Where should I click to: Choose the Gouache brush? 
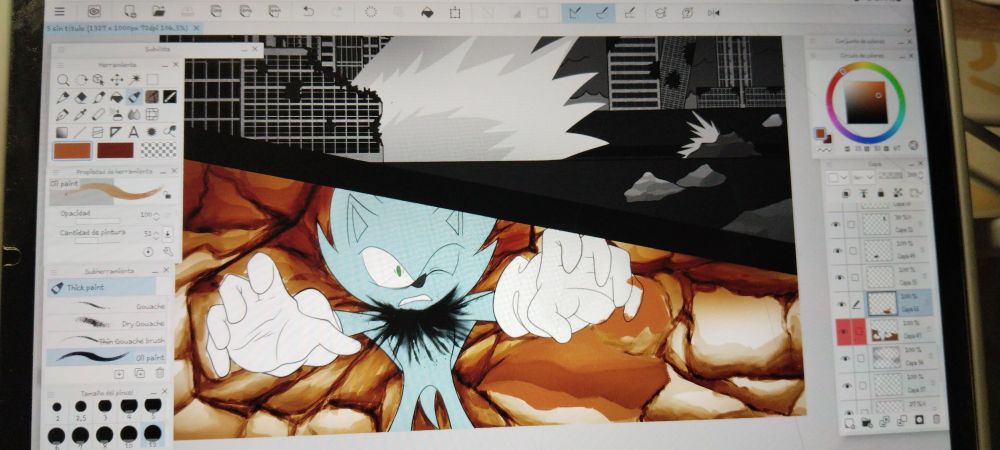[x=106, y=306]
